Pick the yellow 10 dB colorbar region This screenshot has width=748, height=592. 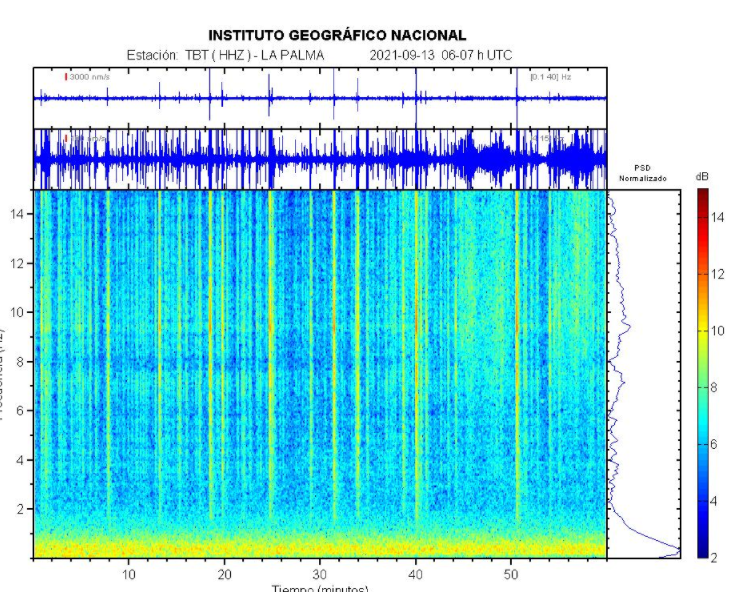coord(703,331)
